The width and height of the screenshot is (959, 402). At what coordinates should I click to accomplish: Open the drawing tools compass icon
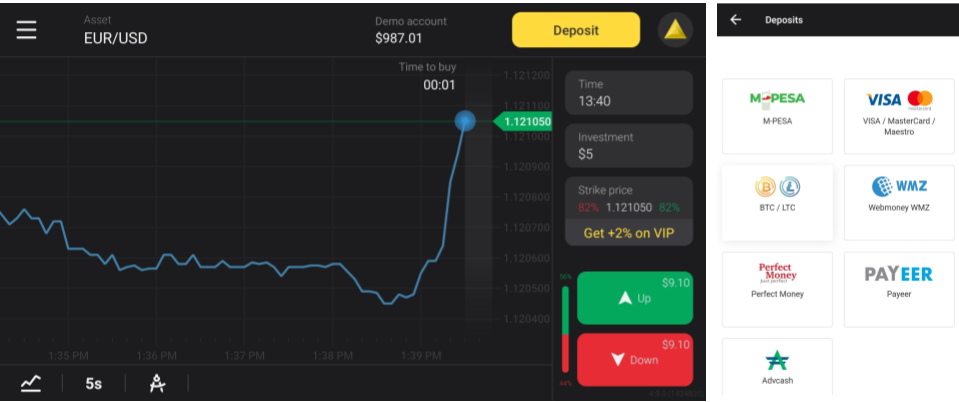157,383
